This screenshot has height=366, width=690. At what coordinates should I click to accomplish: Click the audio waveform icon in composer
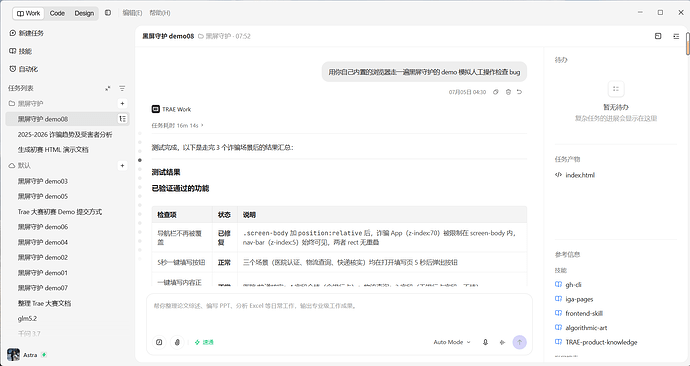(x=502, y=342)
